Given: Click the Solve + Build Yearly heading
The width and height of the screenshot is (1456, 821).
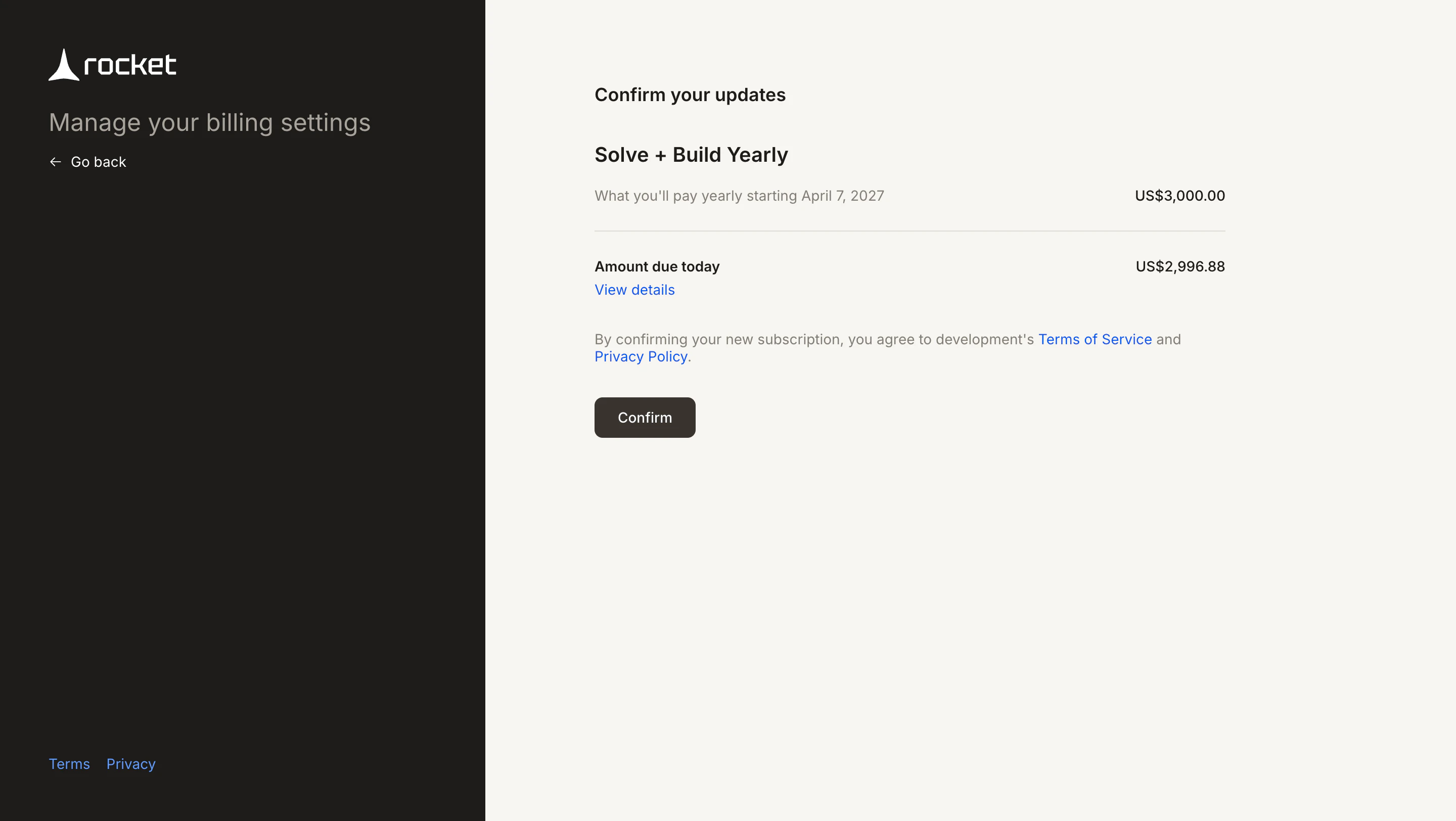Looking at the screenshot, I should tap(691, 154).
